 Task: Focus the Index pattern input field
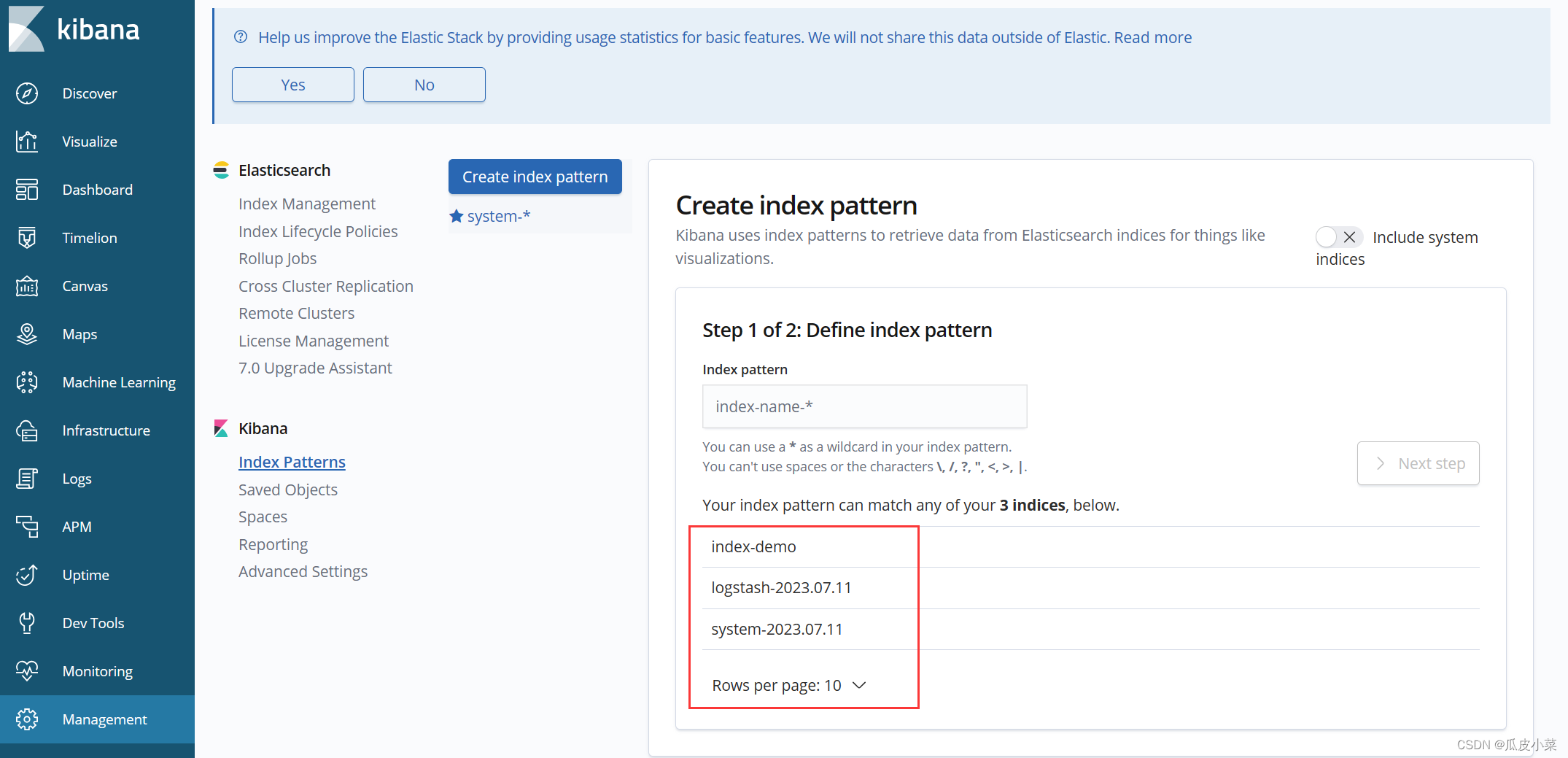[865, 406]
